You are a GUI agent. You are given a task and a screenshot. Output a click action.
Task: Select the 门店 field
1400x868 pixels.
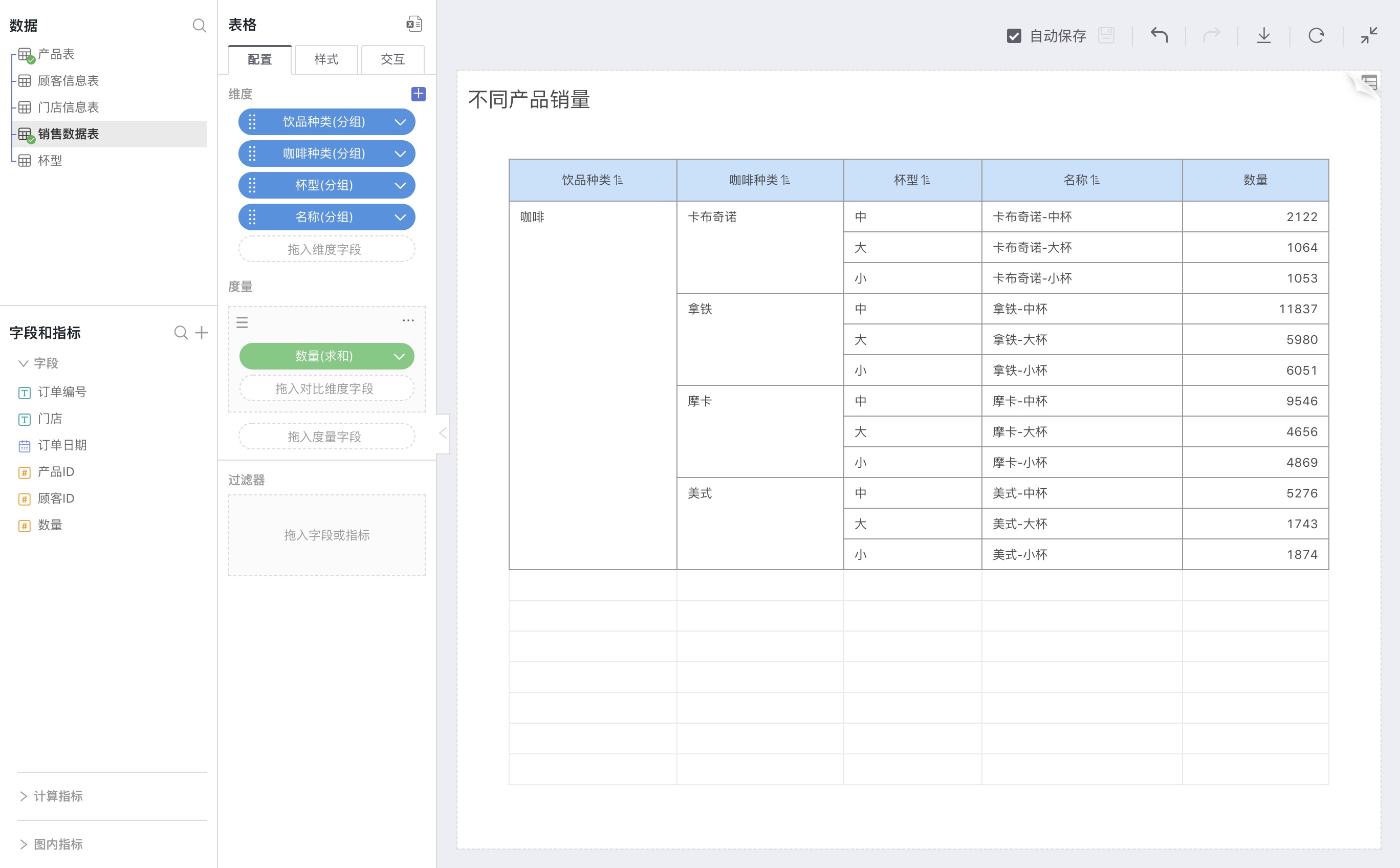point(50,419)
